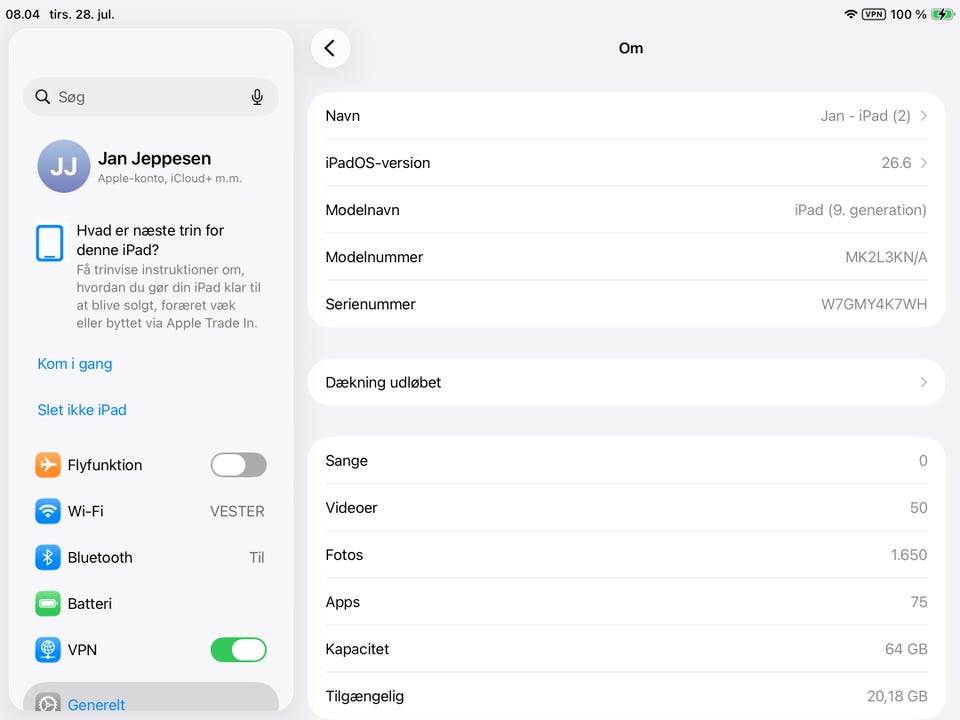Tap the microphone icon in search

257,97
